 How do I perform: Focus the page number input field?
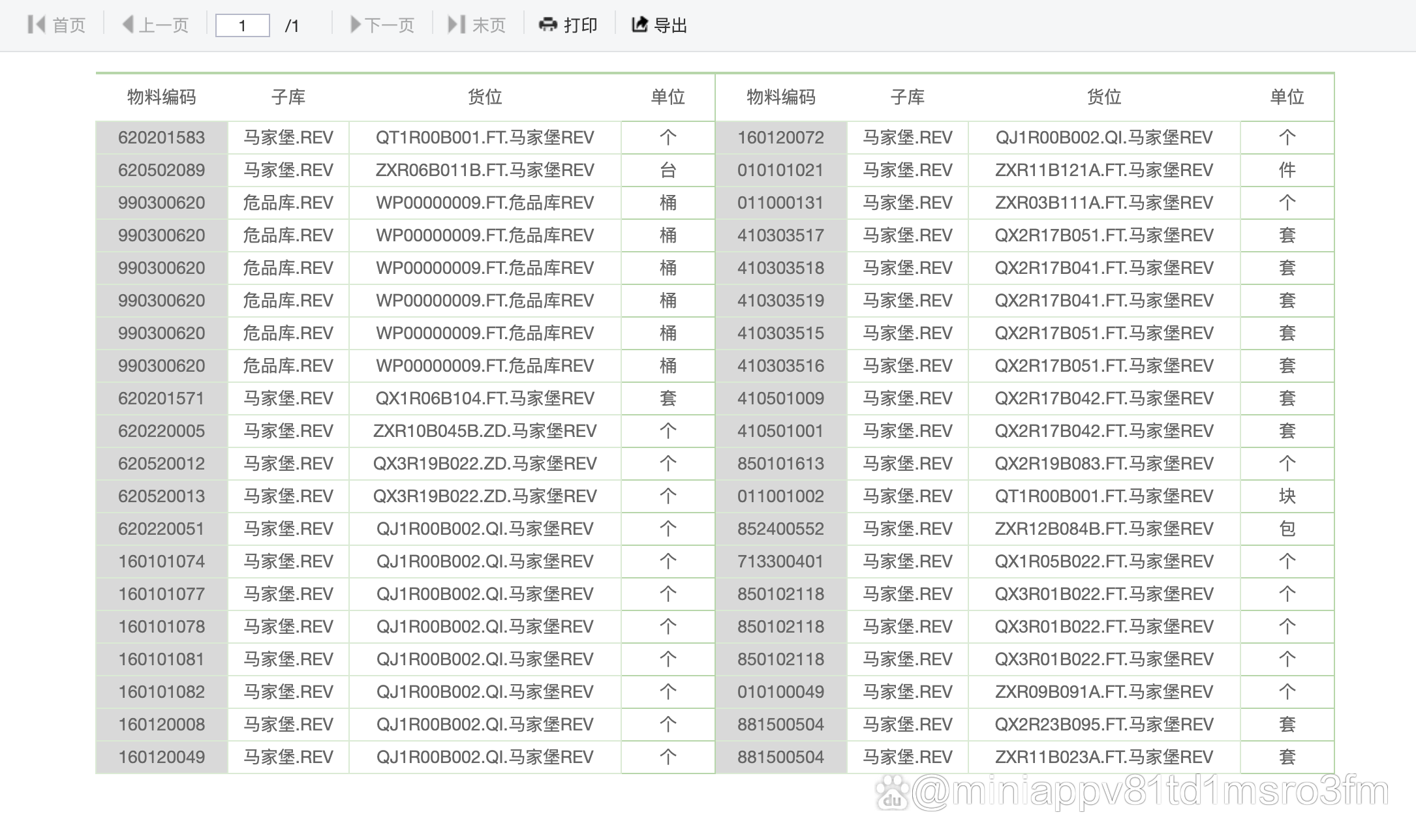(242, 25)
